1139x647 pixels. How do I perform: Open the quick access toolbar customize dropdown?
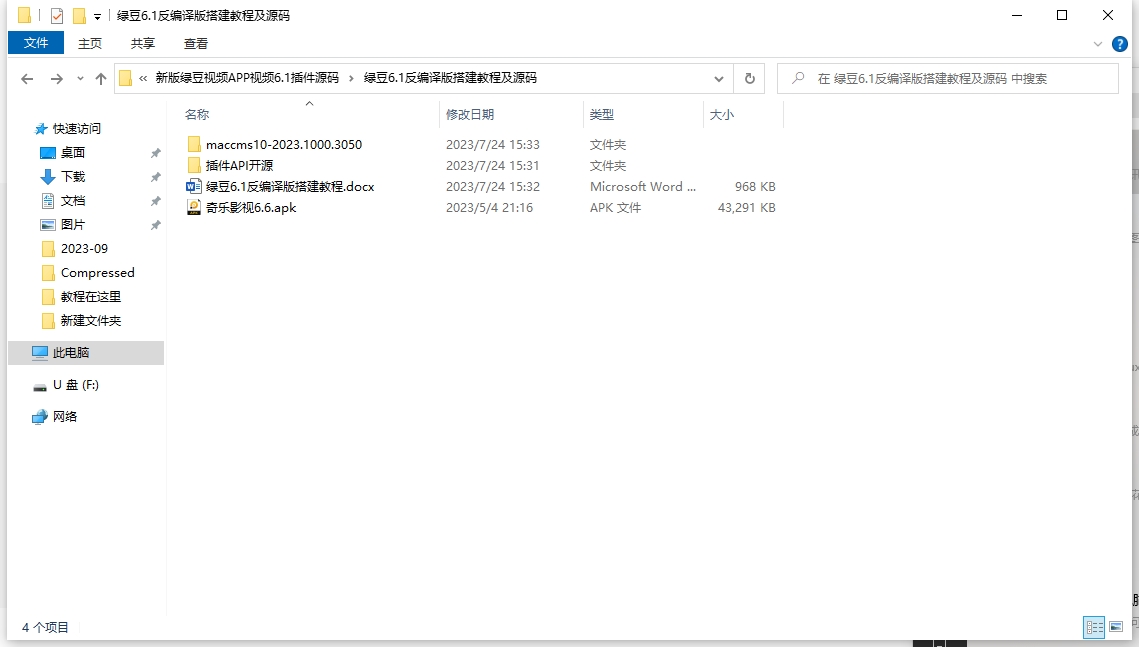click(x=97, y=16)
